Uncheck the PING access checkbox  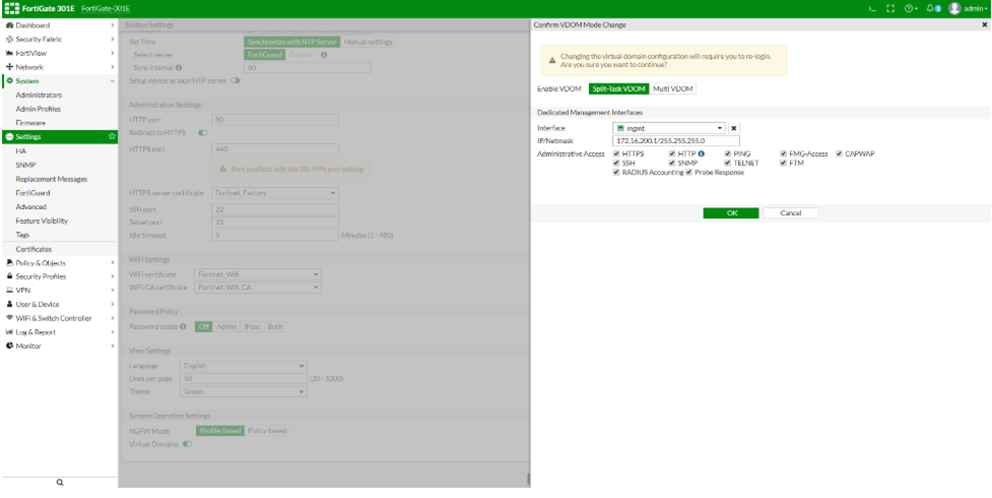point(728,154)
